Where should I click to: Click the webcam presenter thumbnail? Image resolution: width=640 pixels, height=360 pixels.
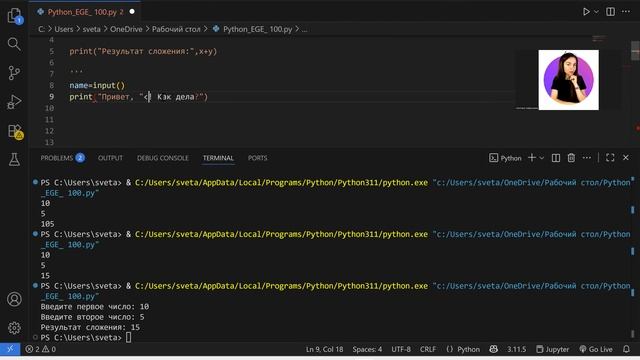(x=569, y=80)
